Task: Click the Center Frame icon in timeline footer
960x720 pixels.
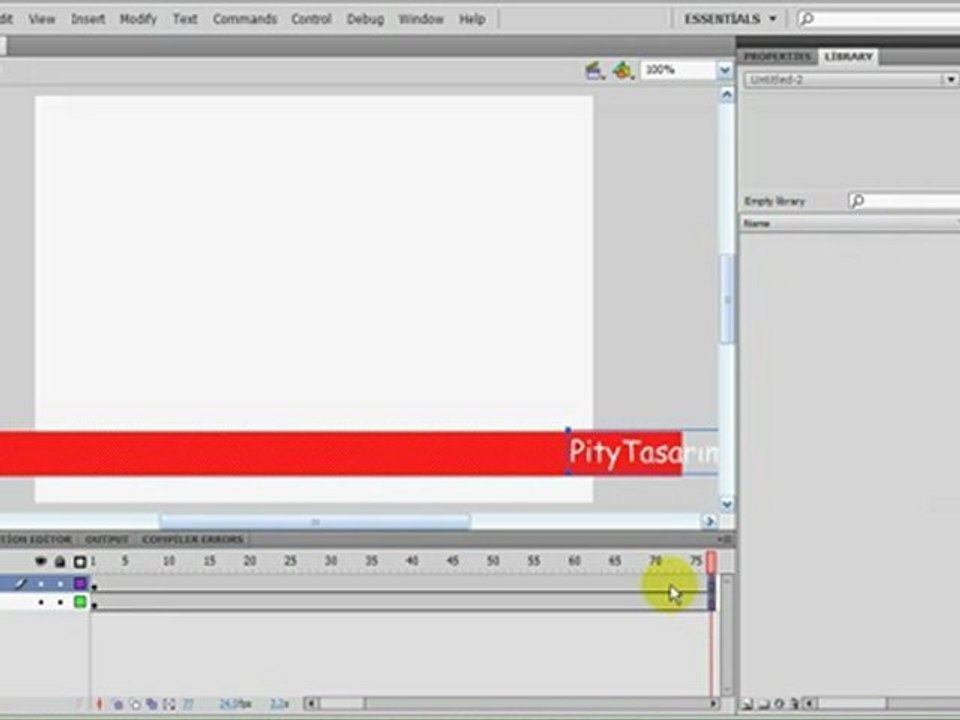Action: (100, 704)
